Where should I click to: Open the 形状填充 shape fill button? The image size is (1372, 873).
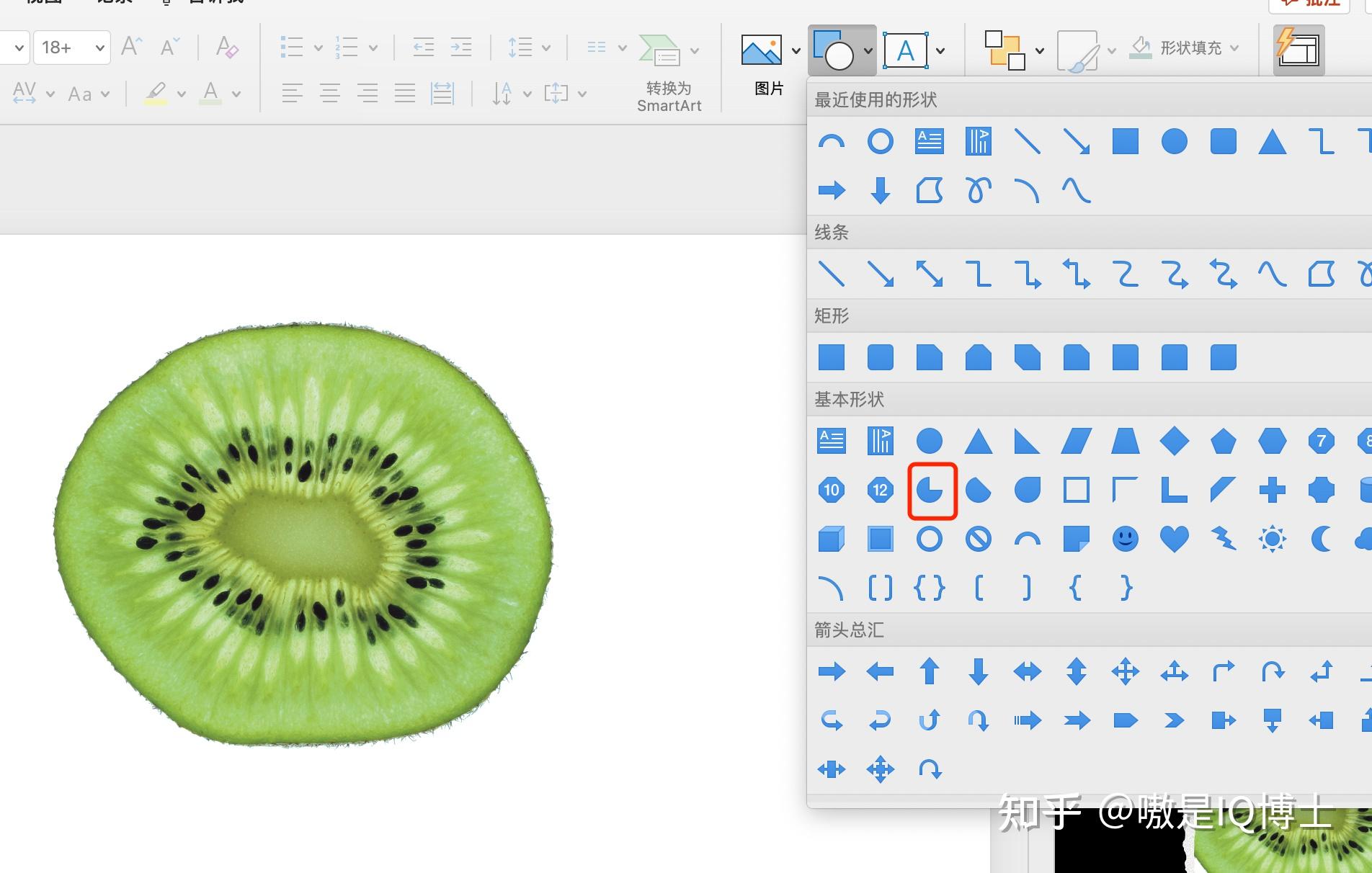tap(1183, 48)
